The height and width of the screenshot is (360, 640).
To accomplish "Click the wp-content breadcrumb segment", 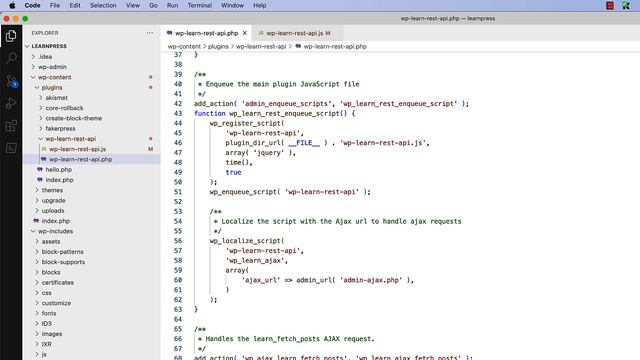I will click(x=184, y=47).
